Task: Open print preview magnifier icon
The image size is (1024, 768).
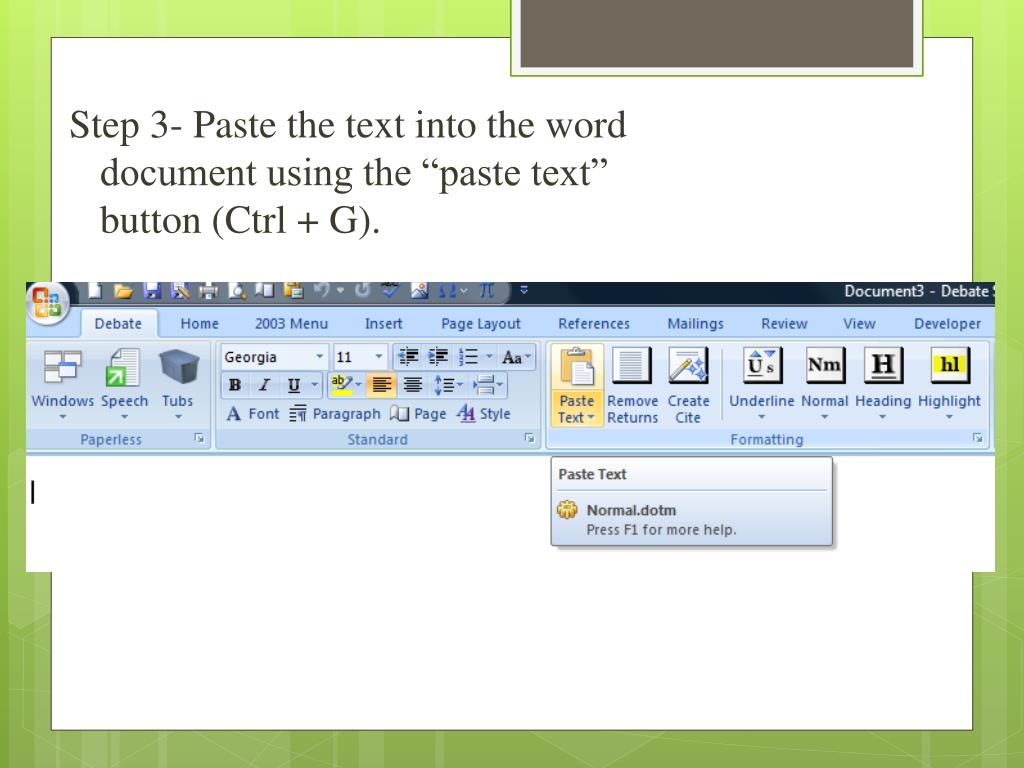Action: pos(237,291)
